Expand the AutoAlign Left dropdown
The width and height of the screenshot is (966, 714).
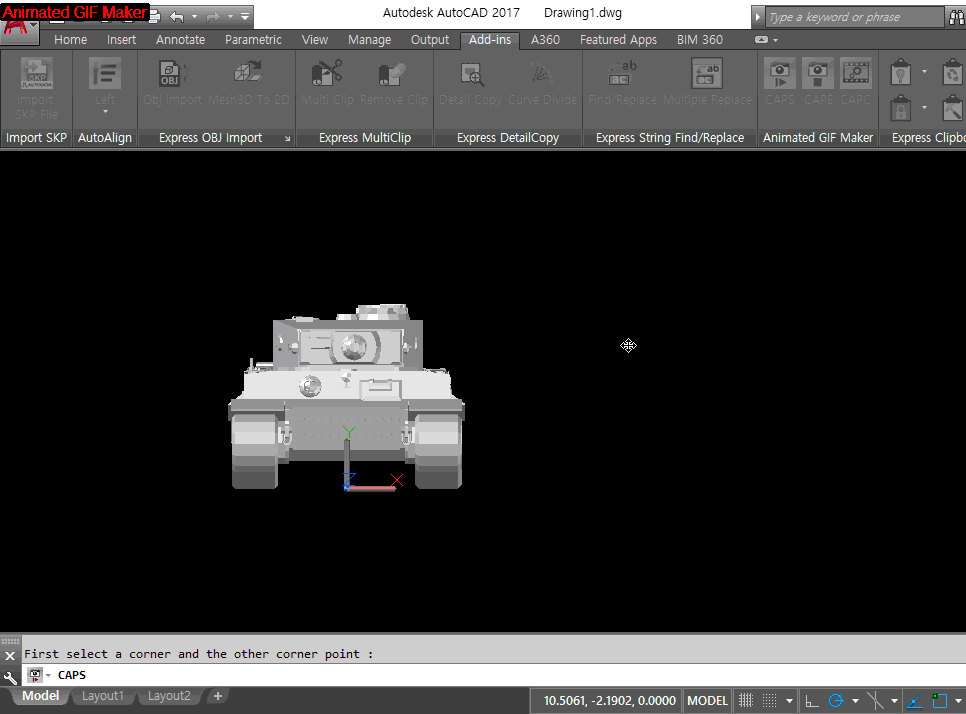coord(105,113)
